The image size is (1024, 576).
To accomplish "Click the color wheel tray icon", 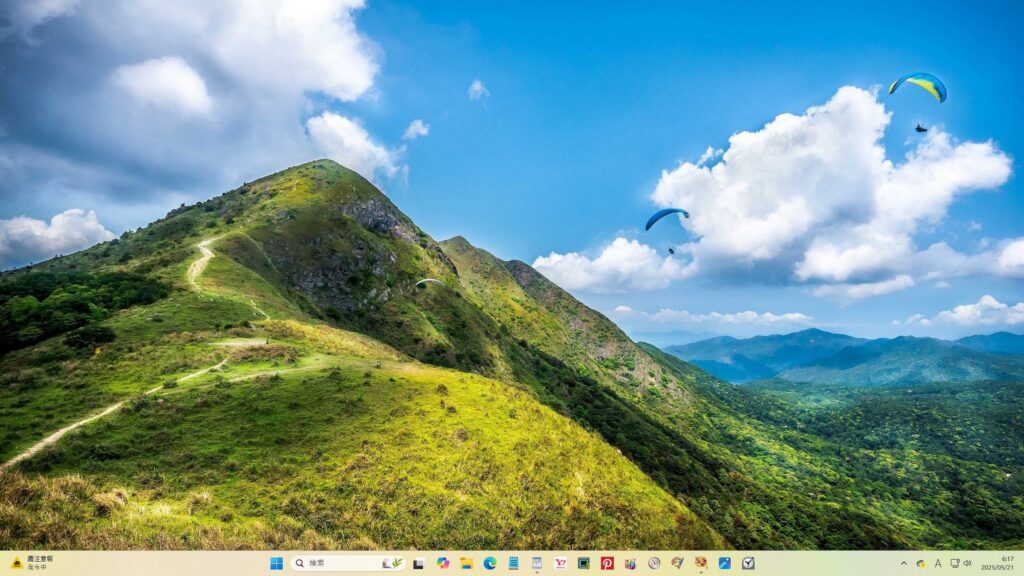I will [x=920, y=563].
